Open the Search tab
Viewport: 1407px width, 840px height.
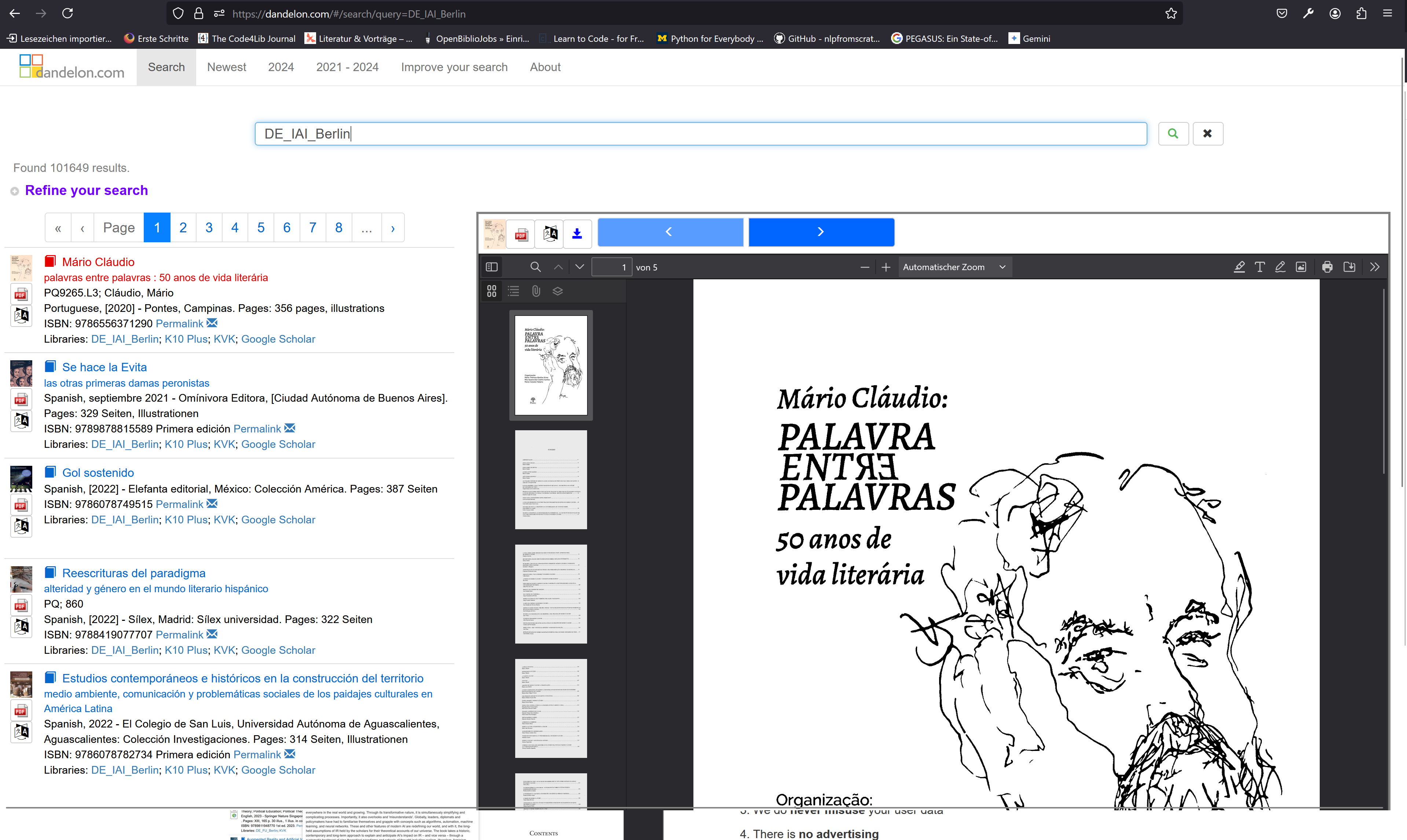point(166,67)
